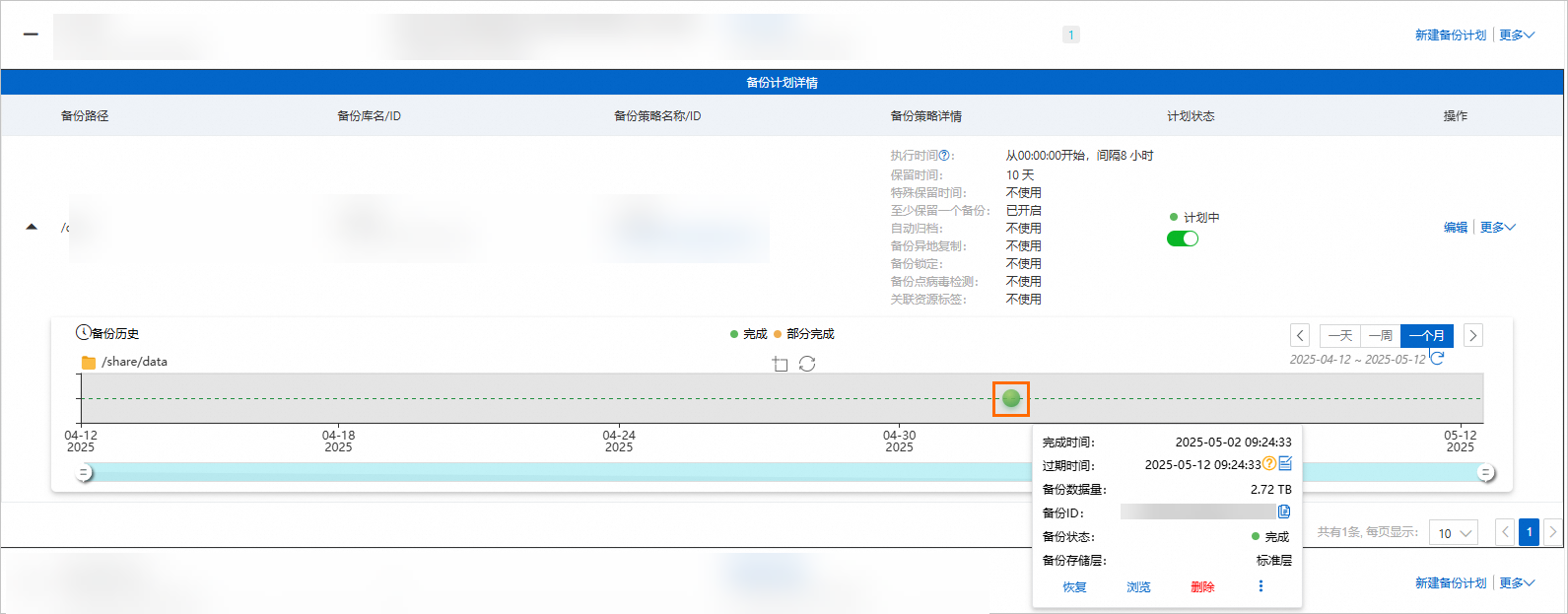The image size is (1568, 614).
Task: Switch the timeline range to 一天
Action: (x=1339, y=335)
